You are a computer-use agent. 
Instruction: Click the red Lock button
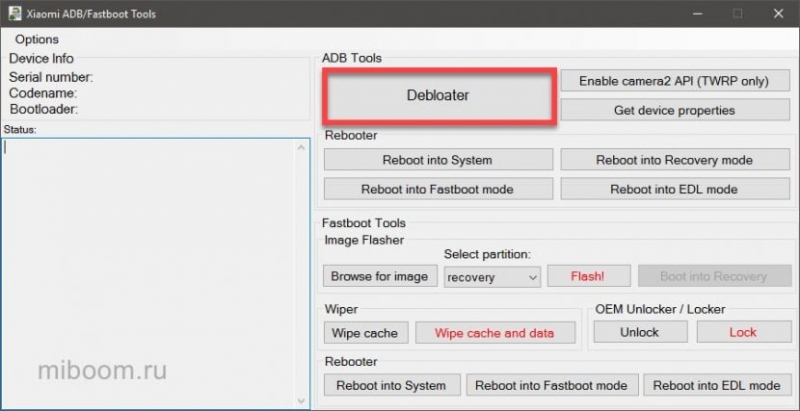click(x=743, y=332)
